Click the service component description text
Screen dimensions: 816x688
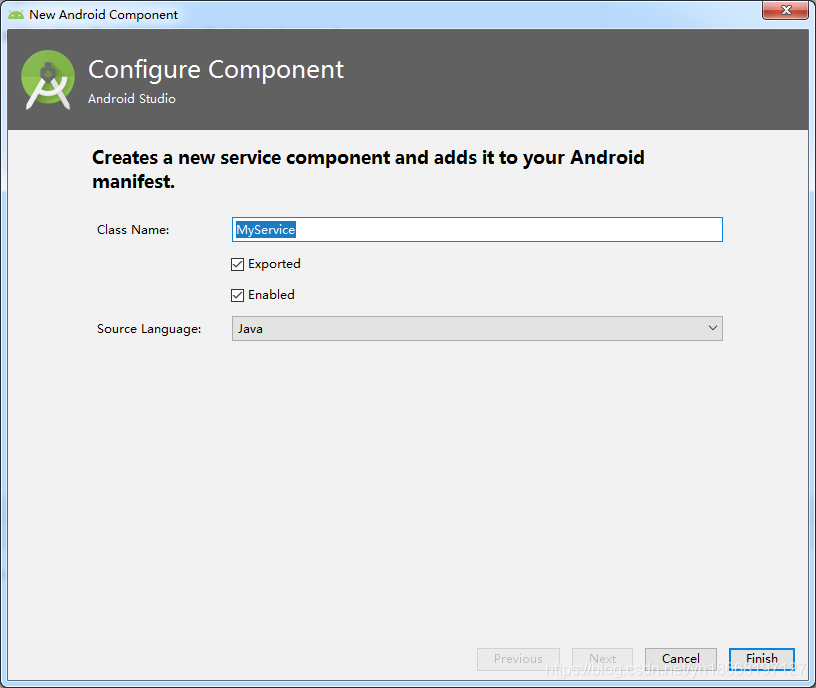pos(368,169)
